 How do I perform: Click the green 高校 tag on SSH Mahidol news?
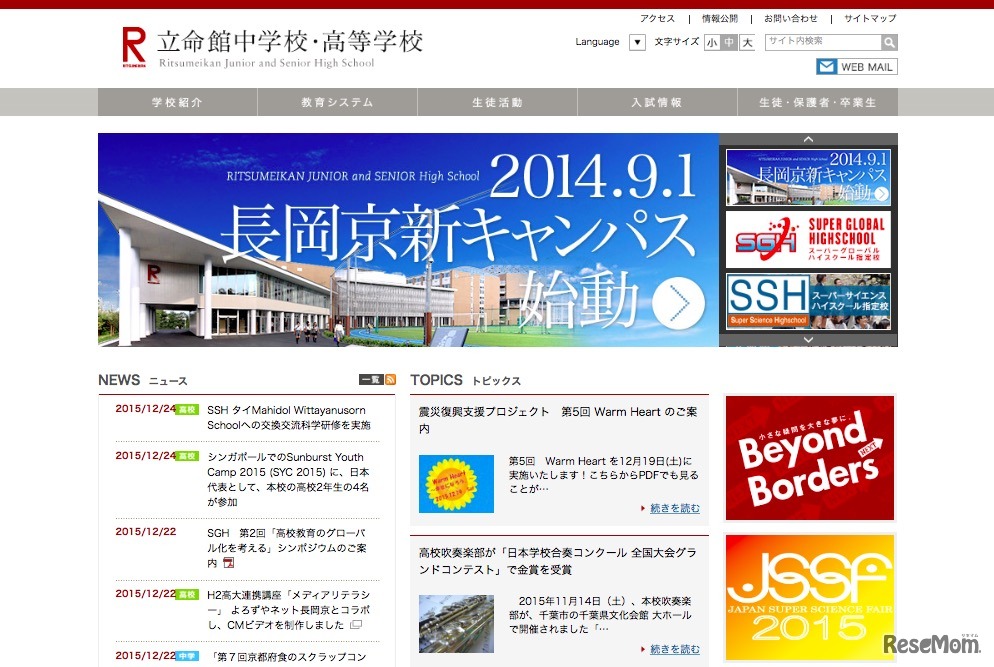click(187, 410)
